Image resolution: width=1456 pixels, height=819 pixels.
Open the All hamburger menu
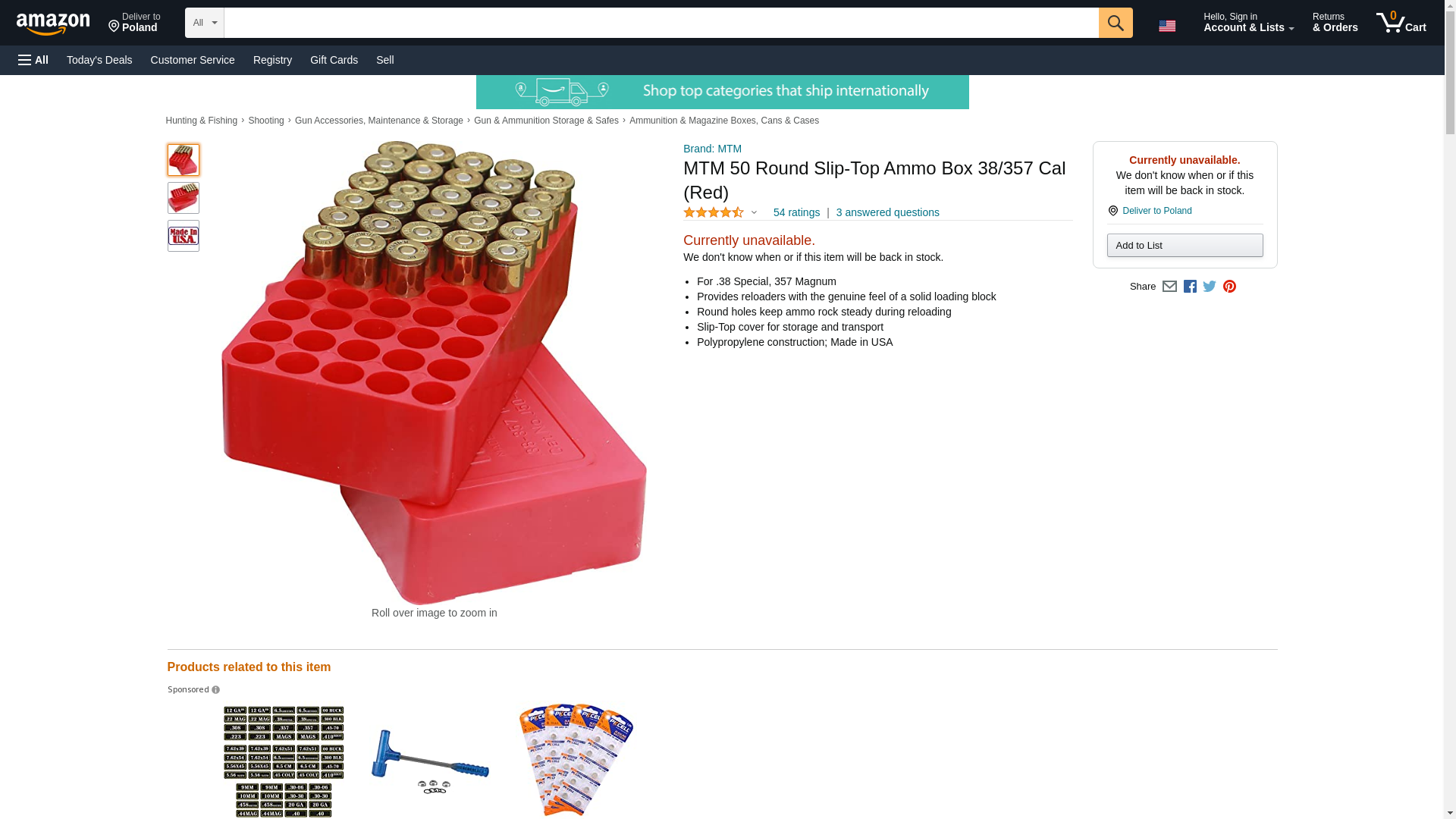(x=33, y=60)
